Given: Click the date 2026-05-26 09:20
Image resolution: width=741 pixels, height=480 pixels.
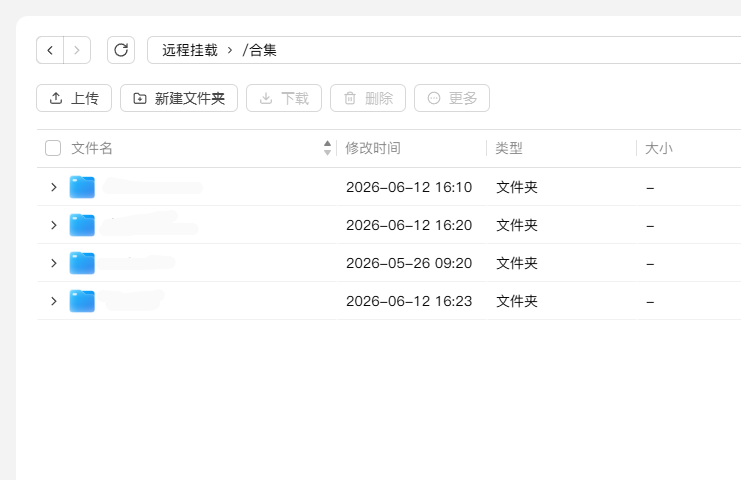Looking at the screenshot, I should (x=409, y=263).
